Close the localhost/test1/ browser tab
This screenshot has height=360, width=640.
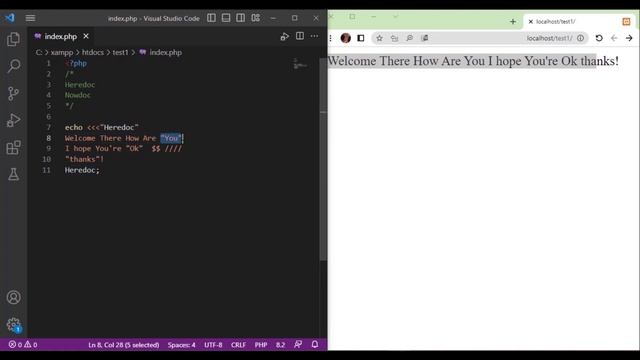[x=531, y=22]
